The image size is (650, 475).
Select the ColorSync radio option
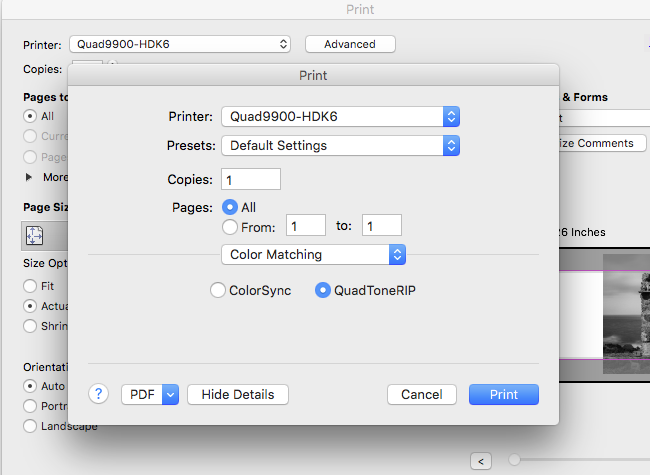[x=218, y=290]
